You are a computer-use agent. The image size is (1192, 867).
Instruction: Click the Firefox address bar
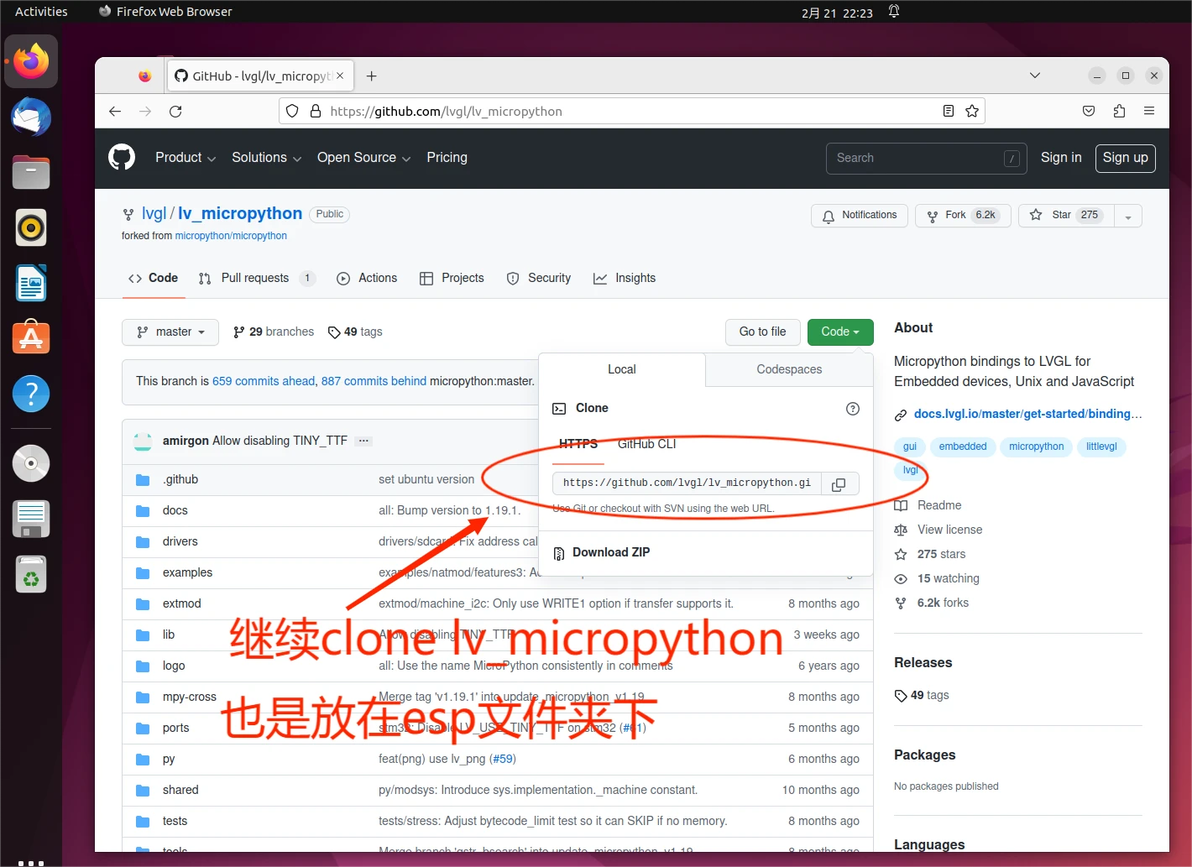click(x=631, y=111)
